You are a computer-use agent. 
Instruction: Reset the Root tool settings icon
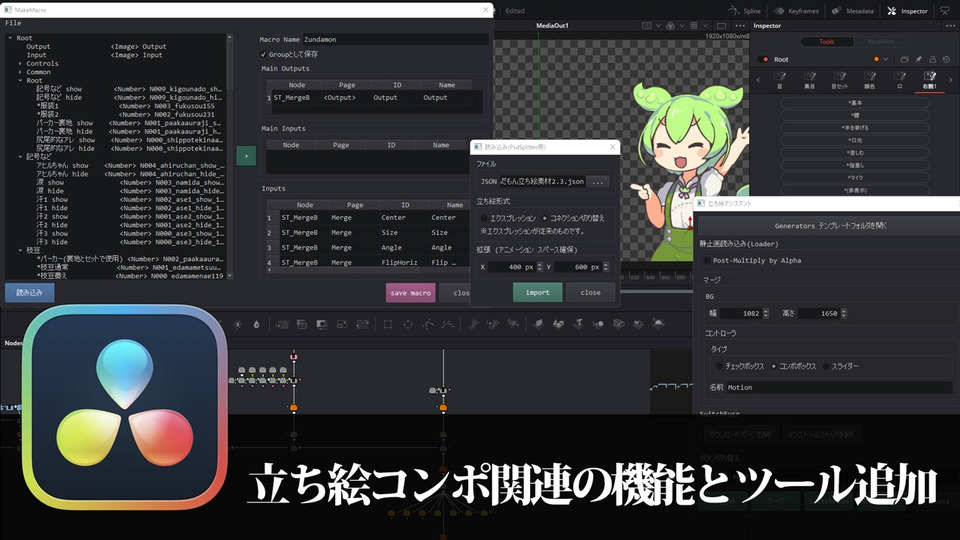click(x=947, y=59)
